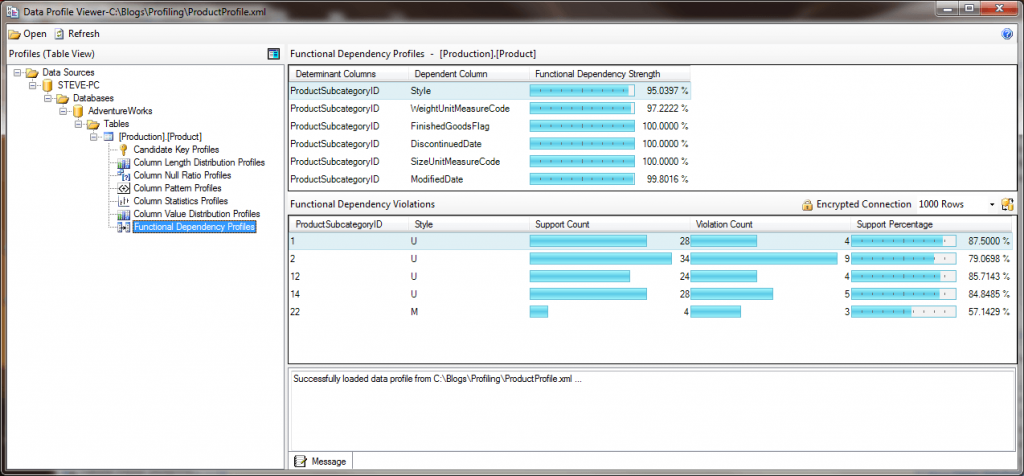
Task: Click the drill-down icon beside 1000 Rows
Action: 1007,204
